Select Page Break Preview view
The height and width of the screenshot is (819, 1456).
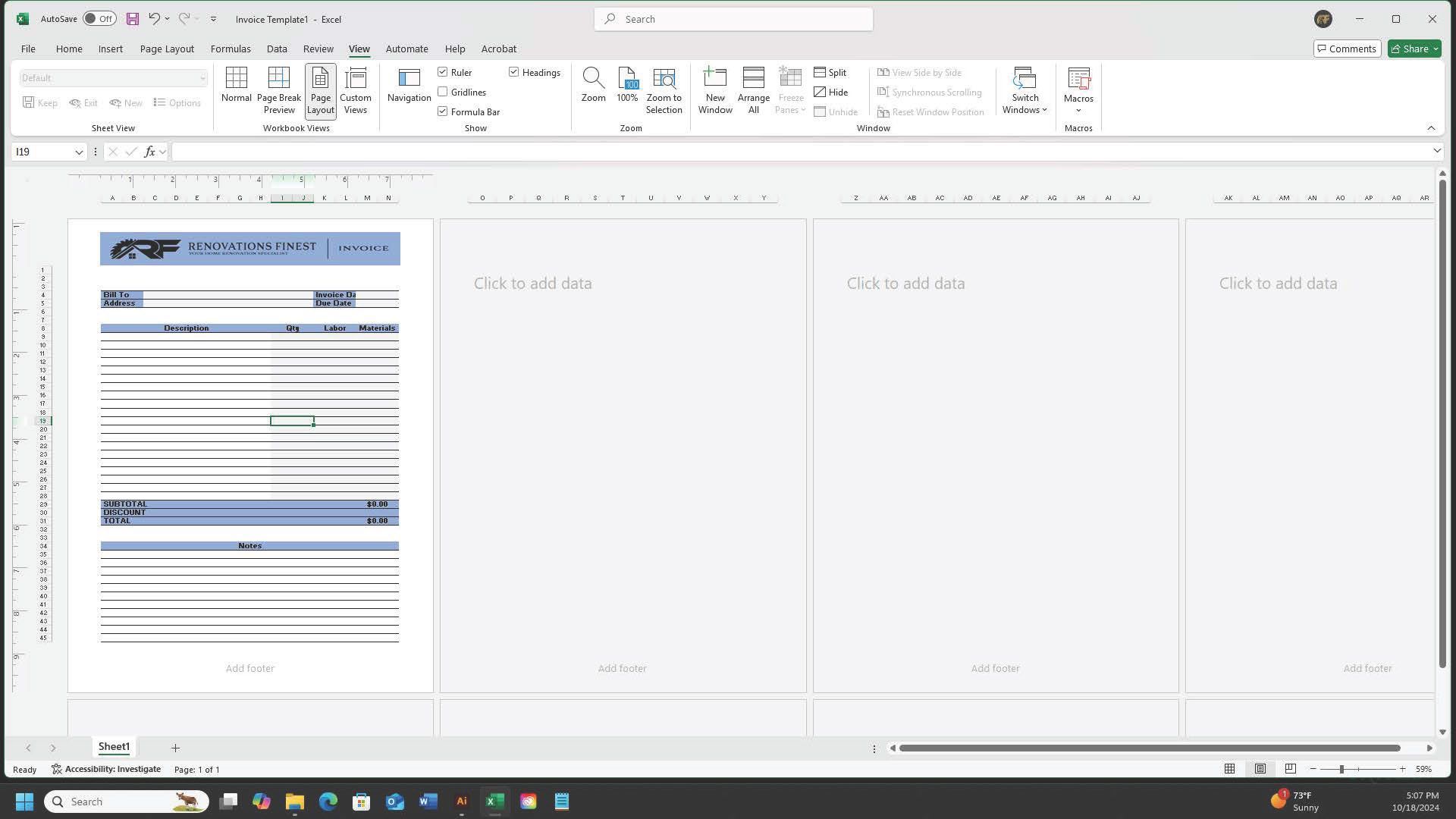(278, 89)
